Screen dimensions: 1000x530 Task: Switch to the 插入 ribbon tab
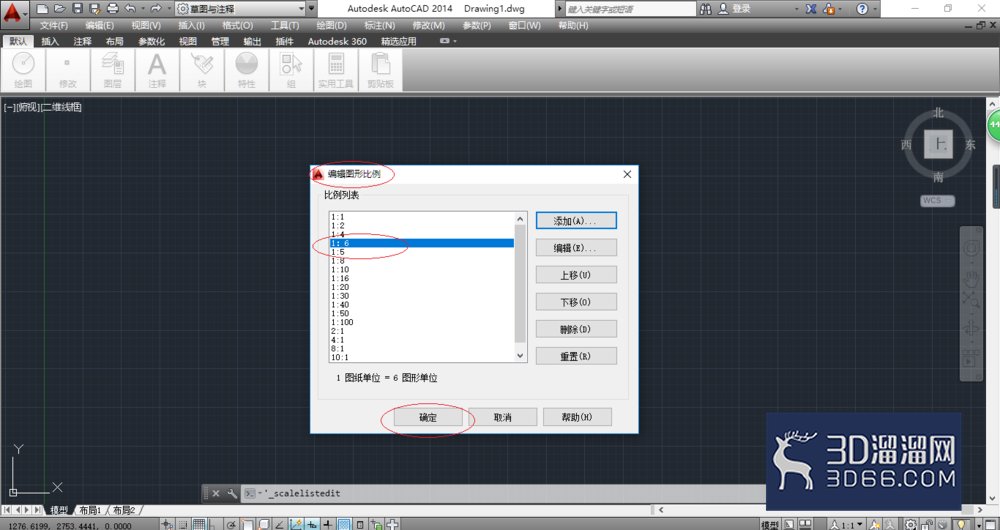pos(50,41)
